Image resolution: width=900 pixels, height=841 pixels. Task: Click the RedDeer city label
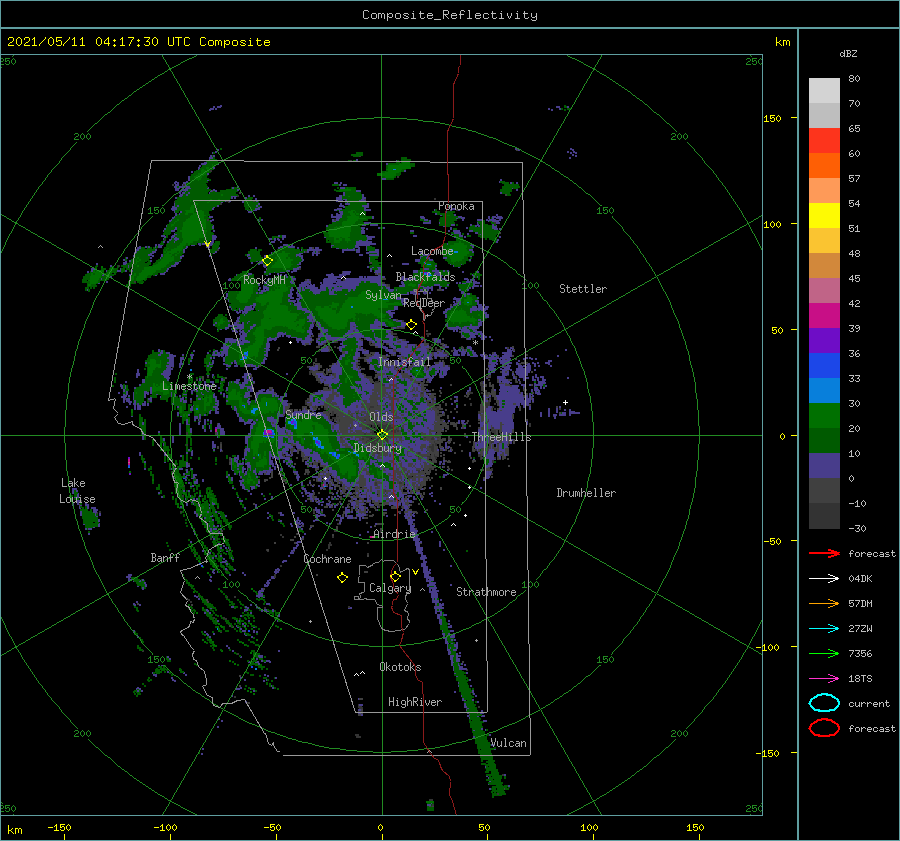tap(424, 303)
